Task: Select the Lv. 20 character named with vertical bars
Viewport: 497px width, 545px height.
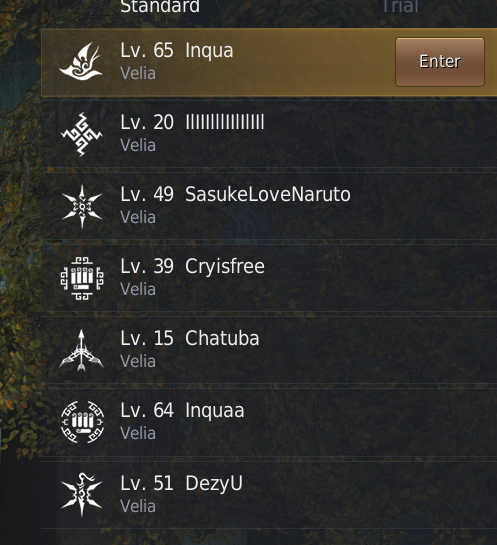Action: pyautogui.click(x=269, y=134)
